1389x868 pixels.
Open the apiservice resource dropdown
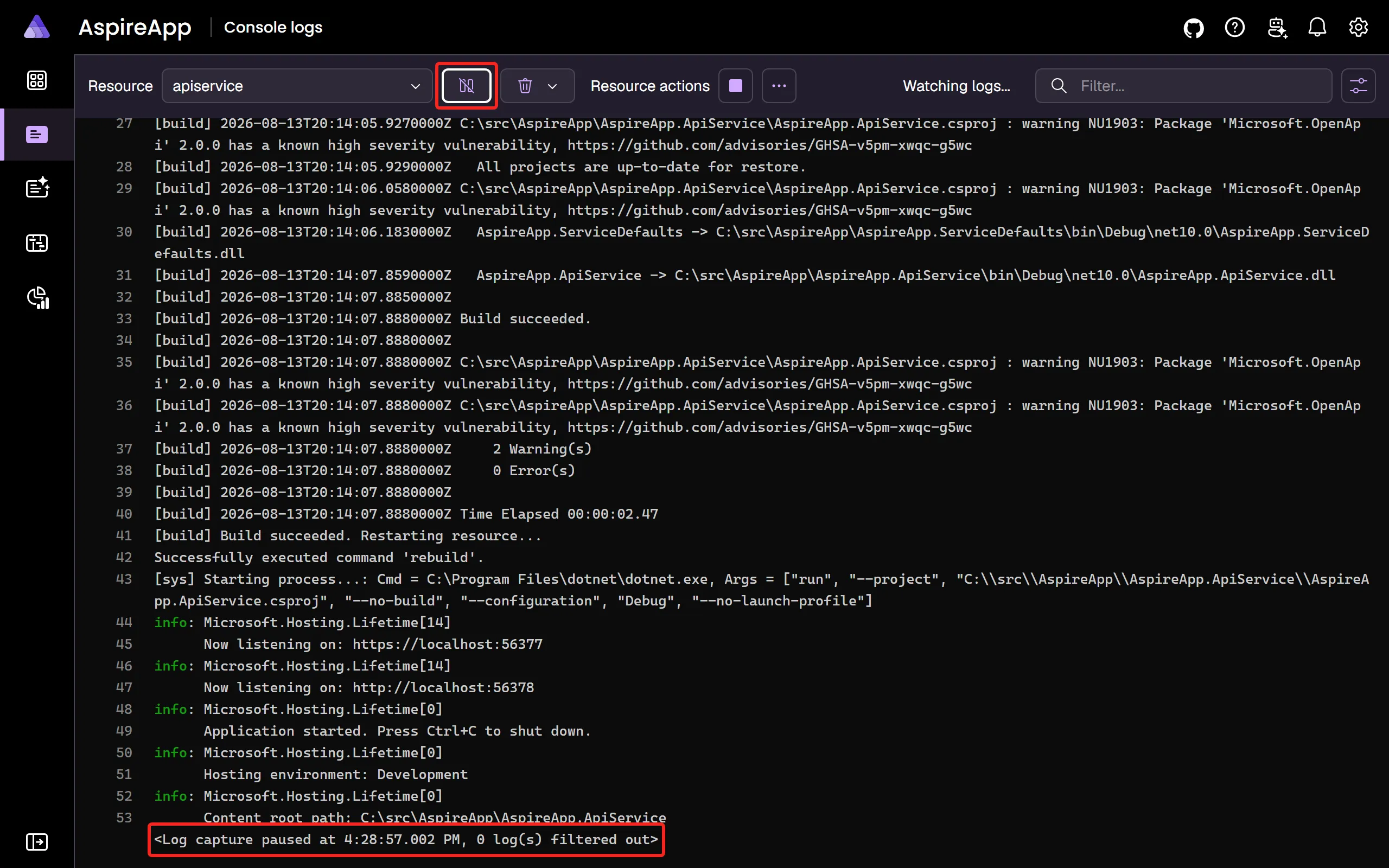tap(296, 86)
